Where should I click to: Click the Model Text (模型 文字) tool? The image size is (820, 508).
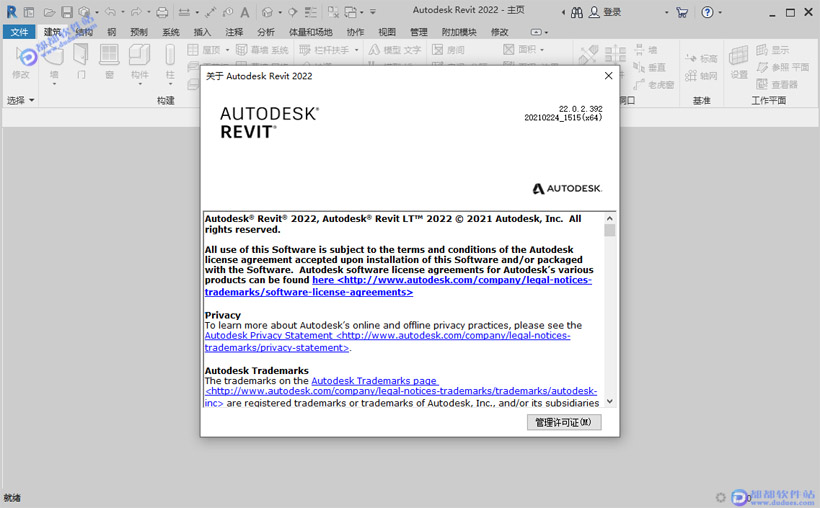tap(395, 50)
